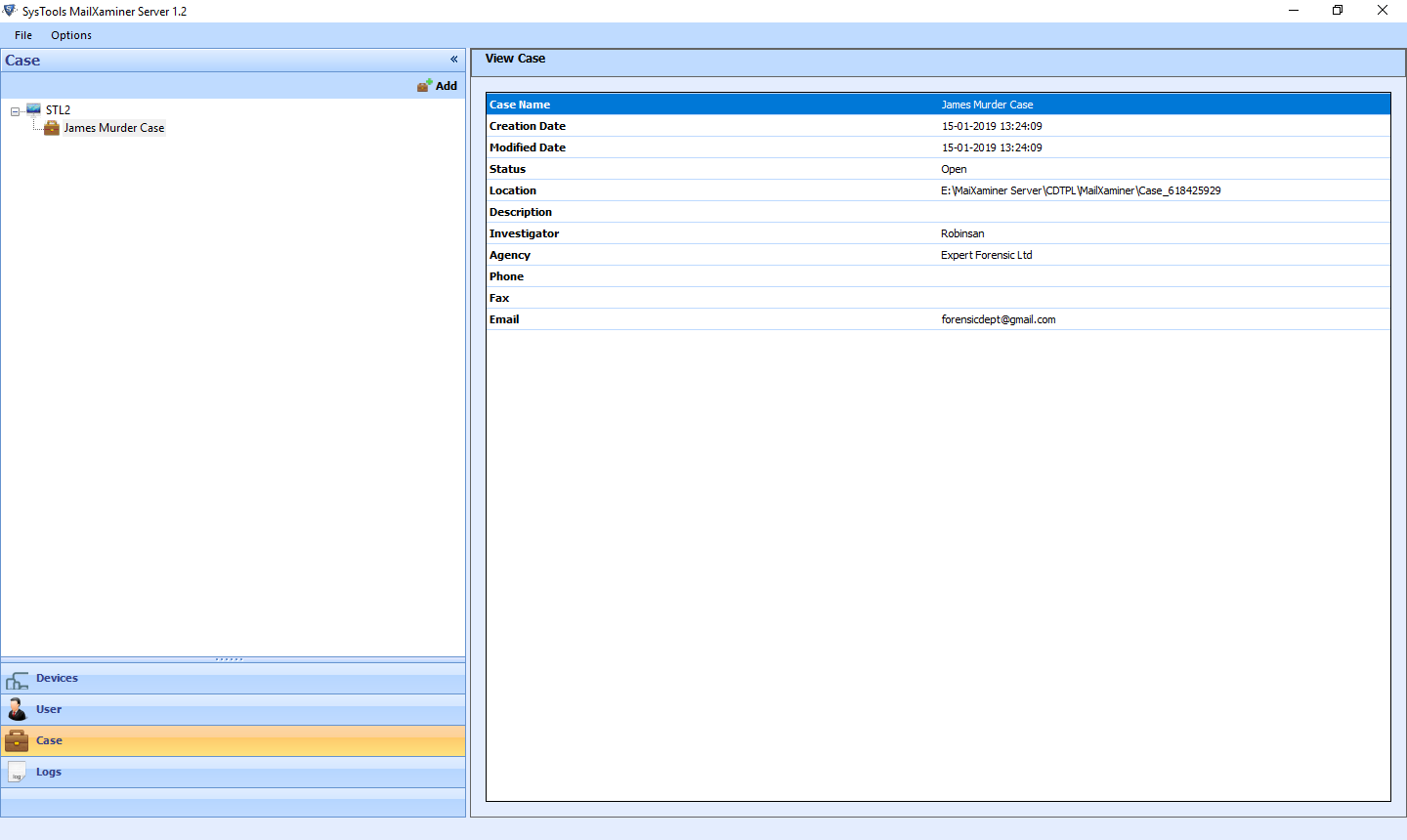Click the STL2 computer icon
The height and width of the screenshot is (840, 1407).
pos(33,109)
